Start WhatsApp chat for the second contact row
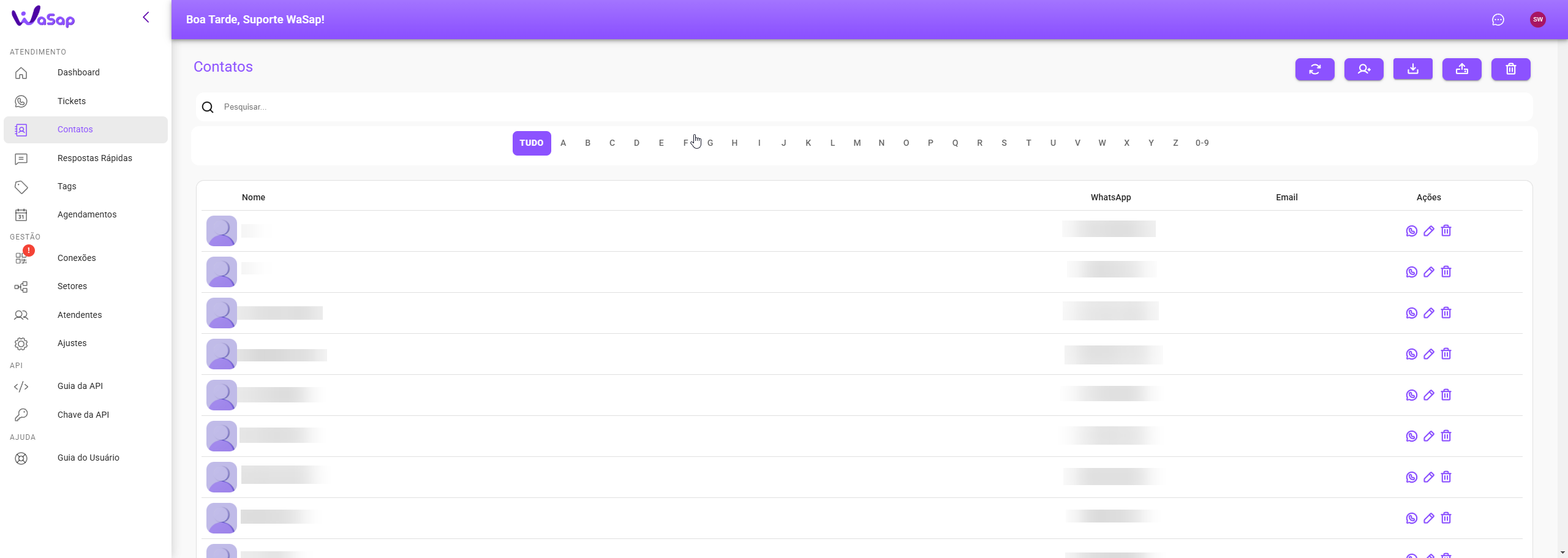 [x=1411, y=272]
